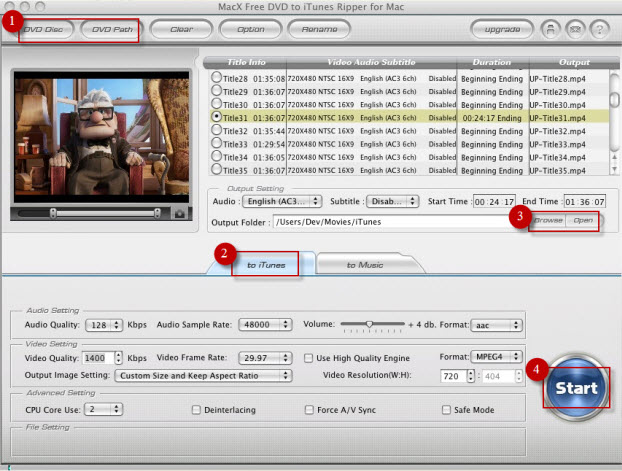This screenshot has width=622, height=471.
Task: Open the Option dialog
Action: coord(250,29)
